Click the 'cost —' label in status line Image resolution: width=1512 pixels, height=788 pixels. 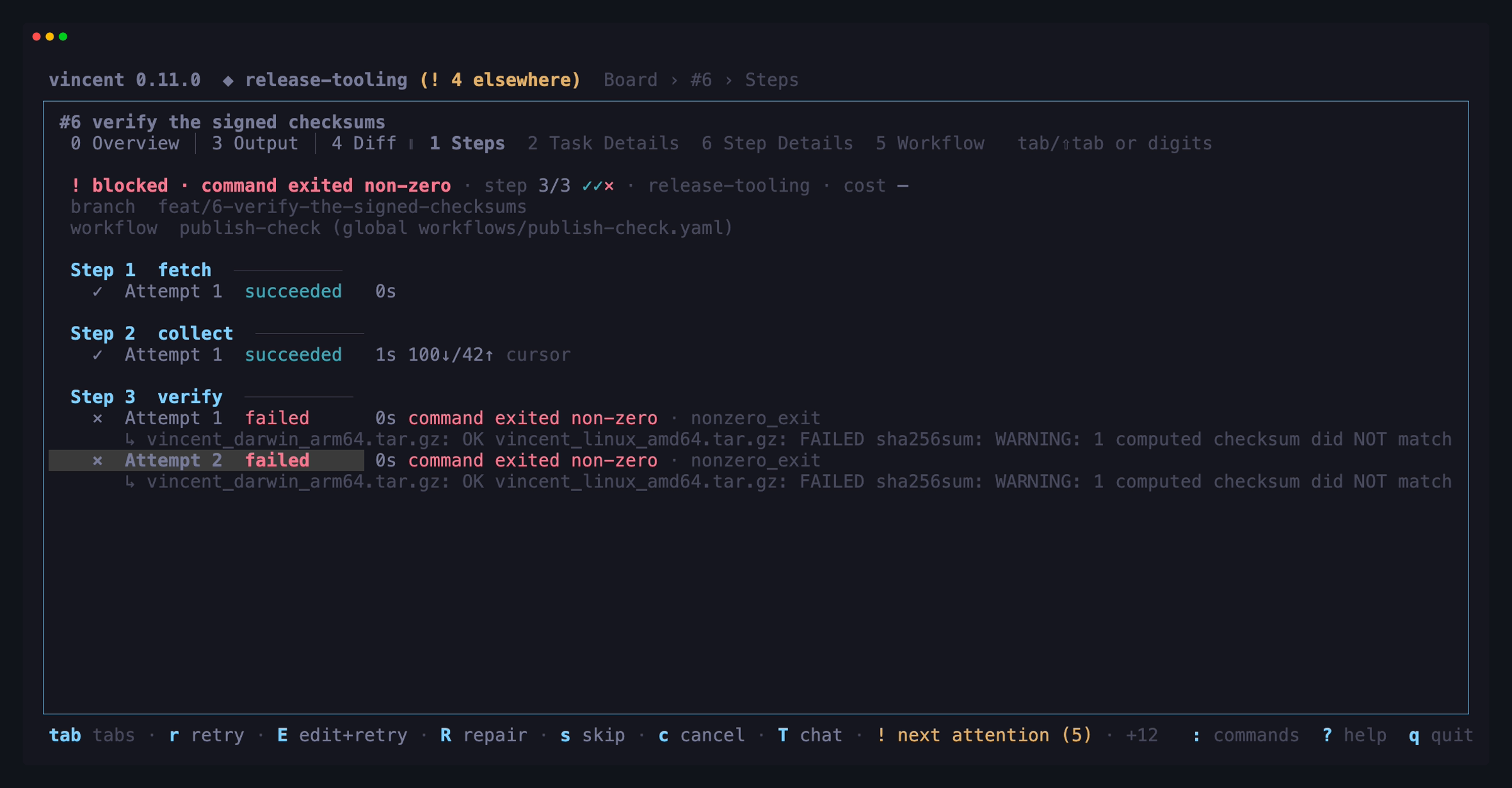point(876,186)
